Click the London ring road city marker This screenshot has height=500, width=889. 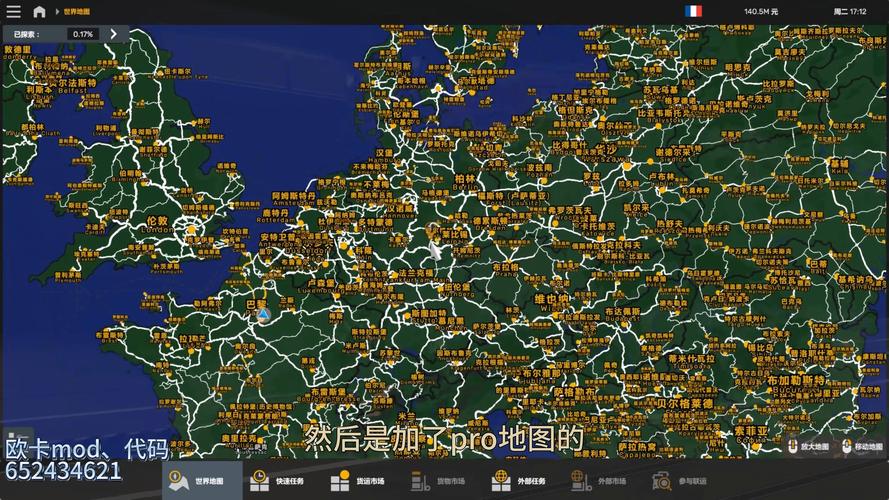click(192, 230)
